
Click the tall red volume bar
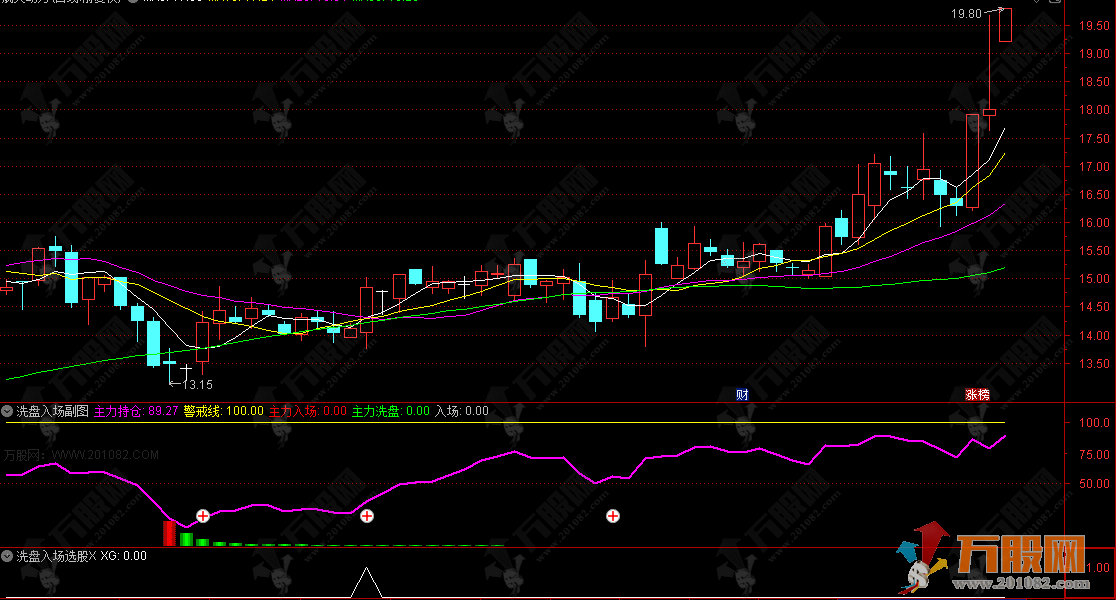169,533
